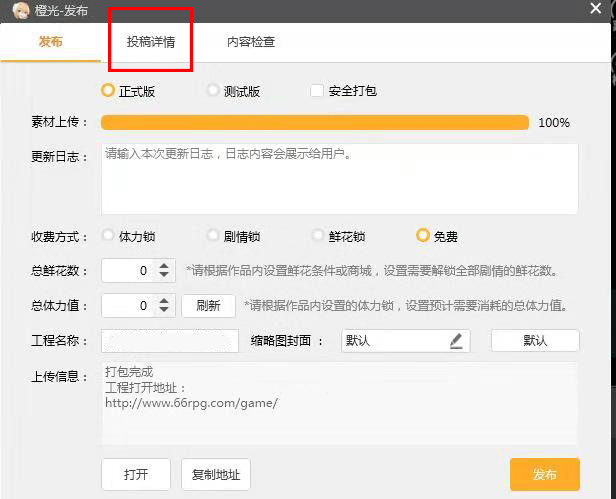The height and width of the screenshot is (499, 616).
Task: Click the 复制地址 button
Action: [217, 474]
